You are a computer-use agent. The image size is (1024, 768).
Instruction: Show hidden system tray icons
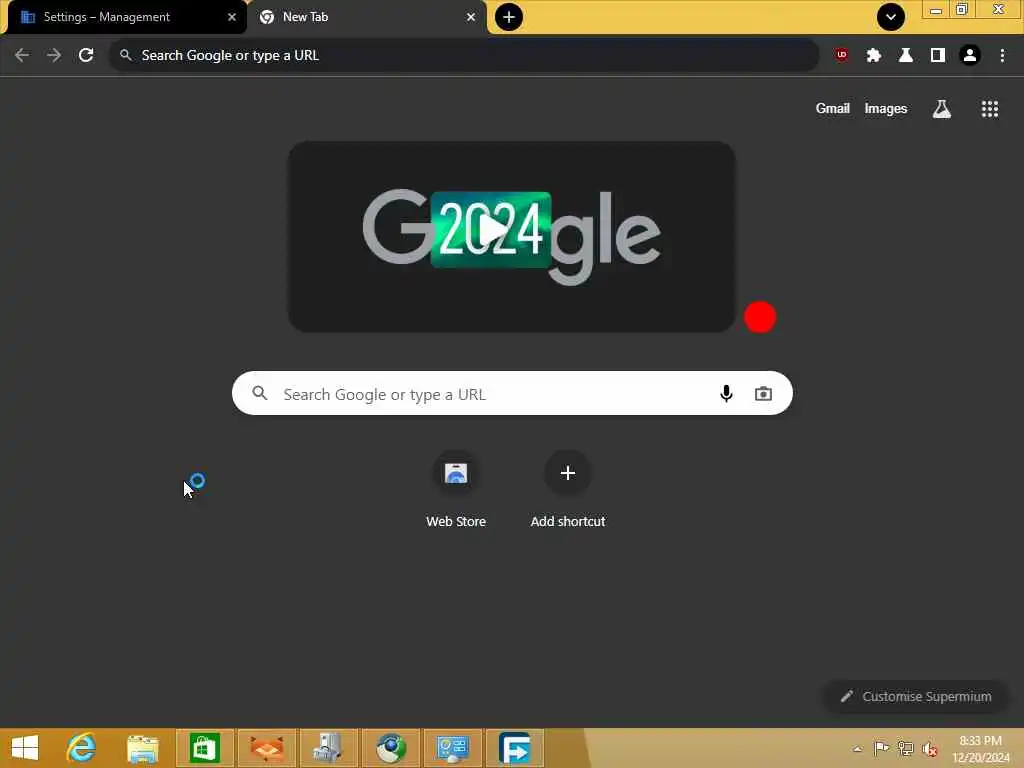pos(857,749)
